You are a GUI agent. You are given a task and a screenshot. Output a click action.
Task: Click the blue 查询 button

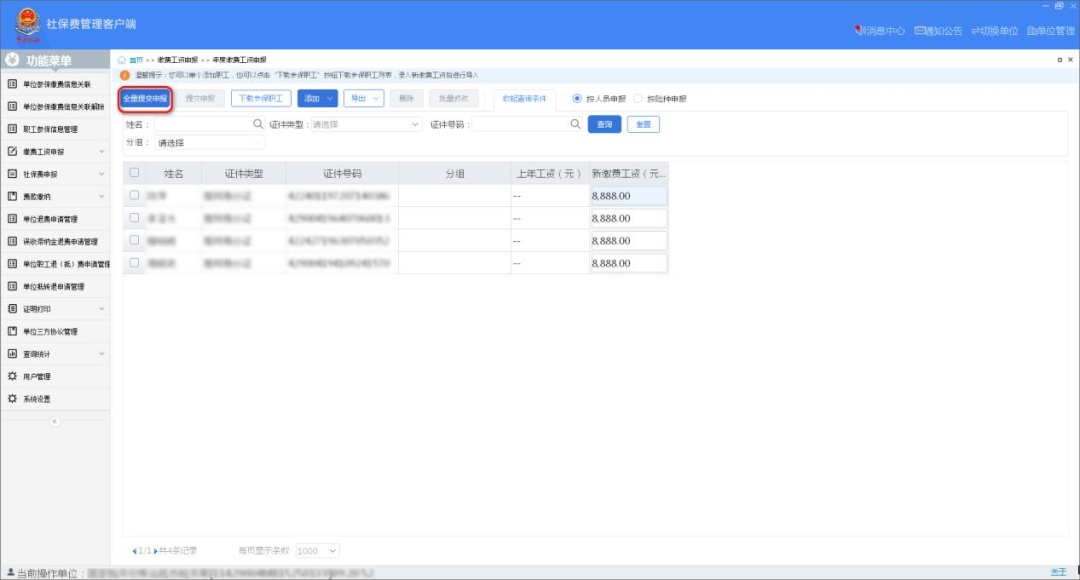coord(604,125)
